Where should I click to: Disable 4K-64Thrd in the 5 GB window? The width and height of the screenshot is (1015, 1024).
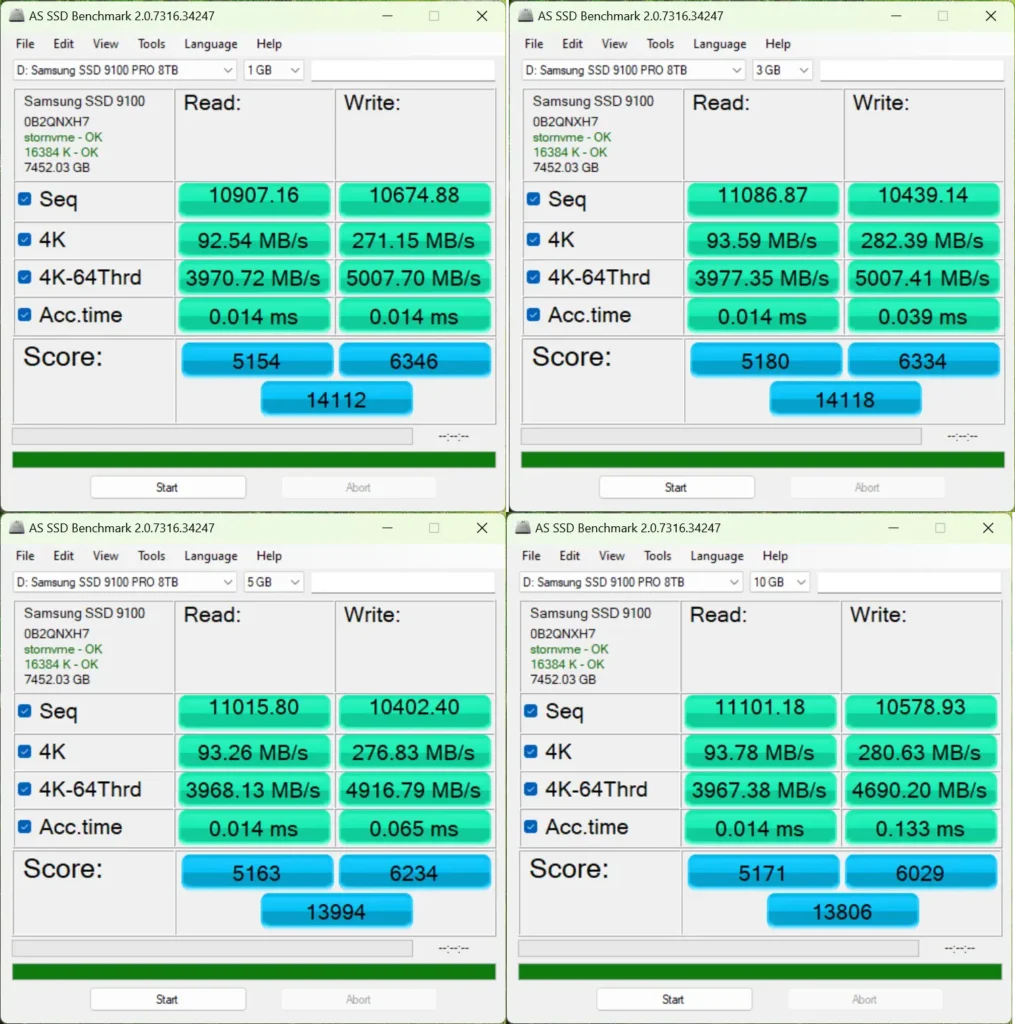25,790
